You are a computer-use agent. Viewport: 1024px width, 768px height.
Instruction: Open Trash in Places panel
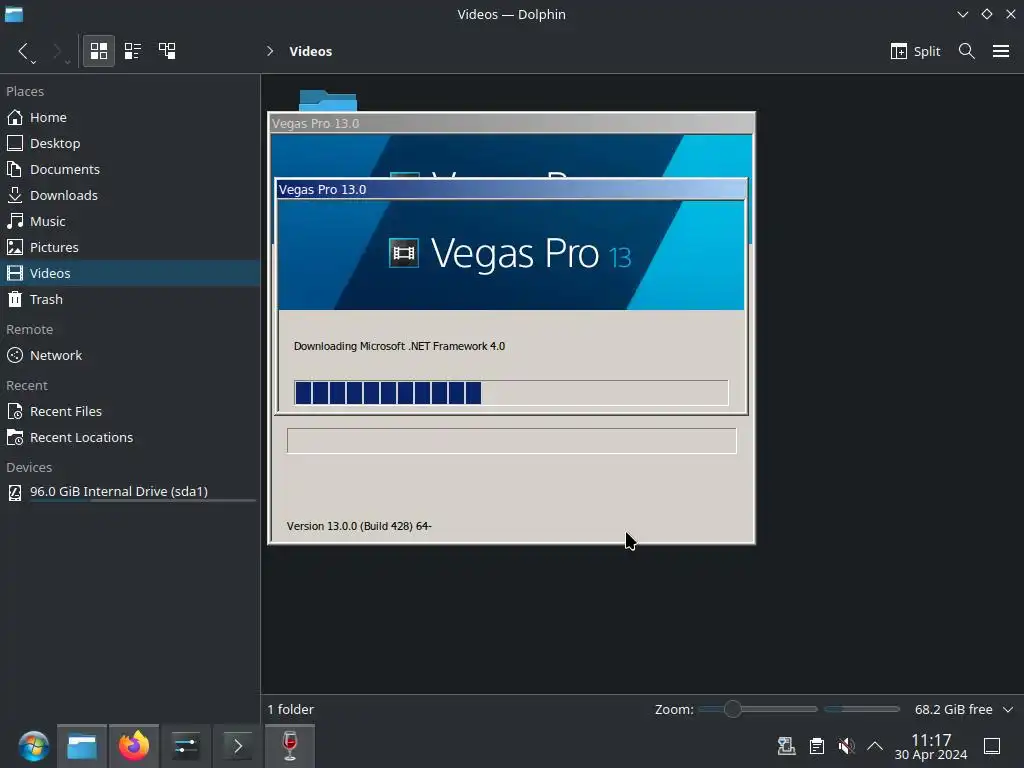point(130,299)
